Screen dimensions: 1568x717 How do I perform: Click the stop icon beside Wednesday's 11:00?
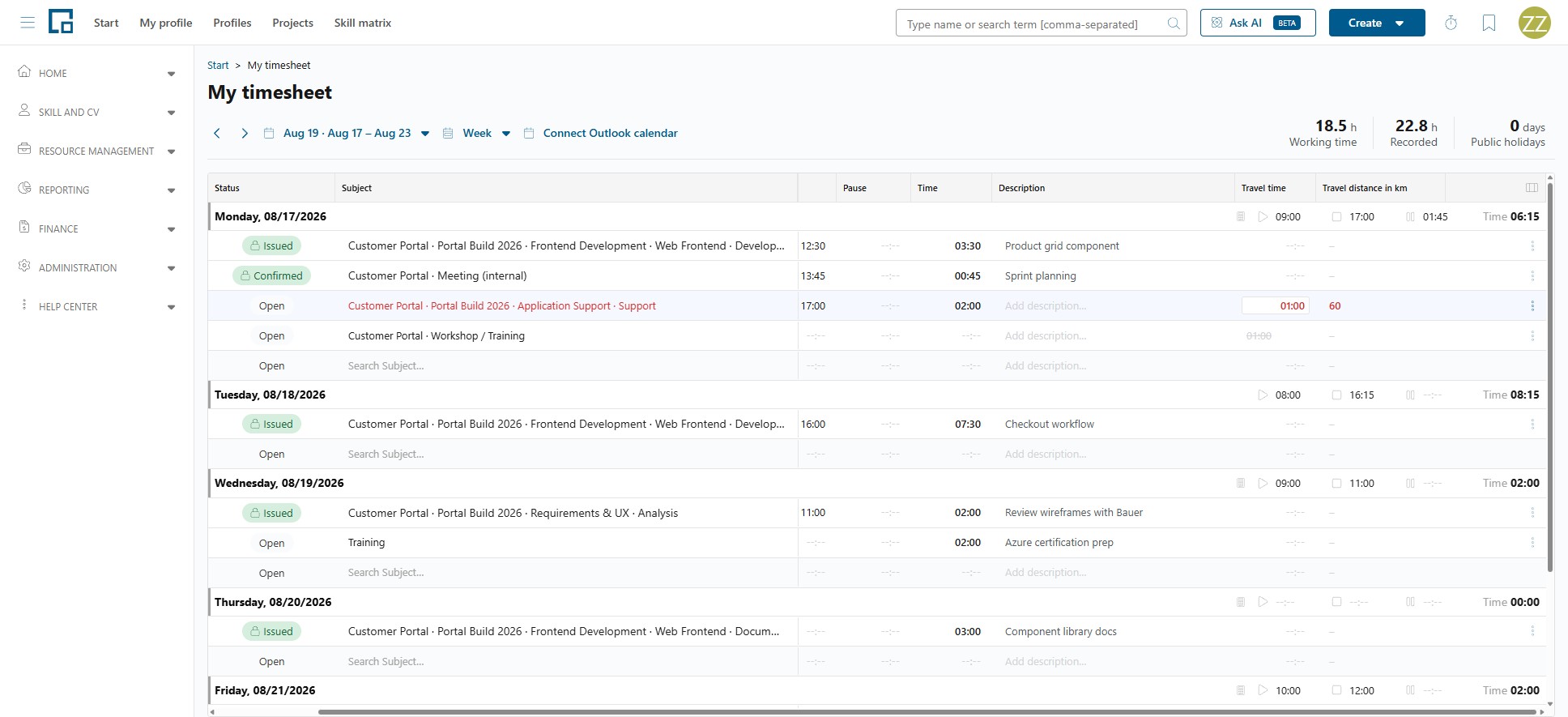click(1336, 483)
